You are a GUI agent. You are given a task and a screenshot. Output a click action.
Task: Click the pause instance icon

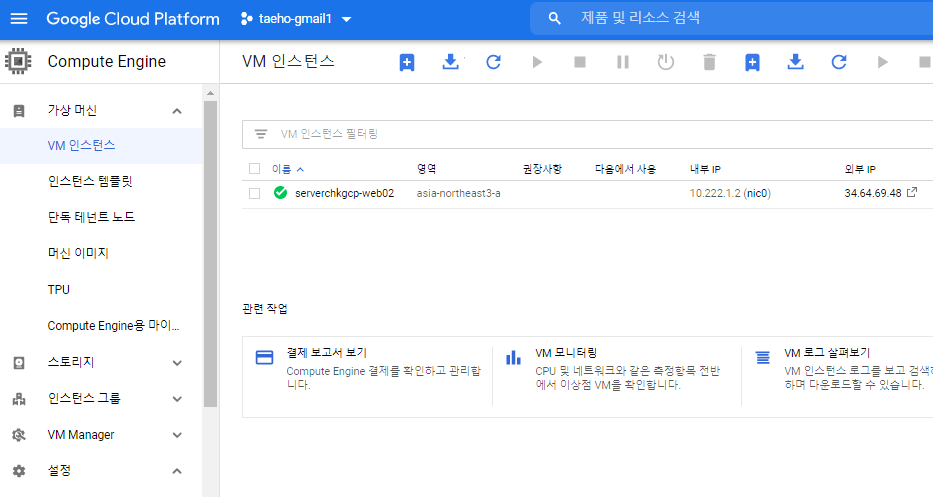(x=623, y=62)
